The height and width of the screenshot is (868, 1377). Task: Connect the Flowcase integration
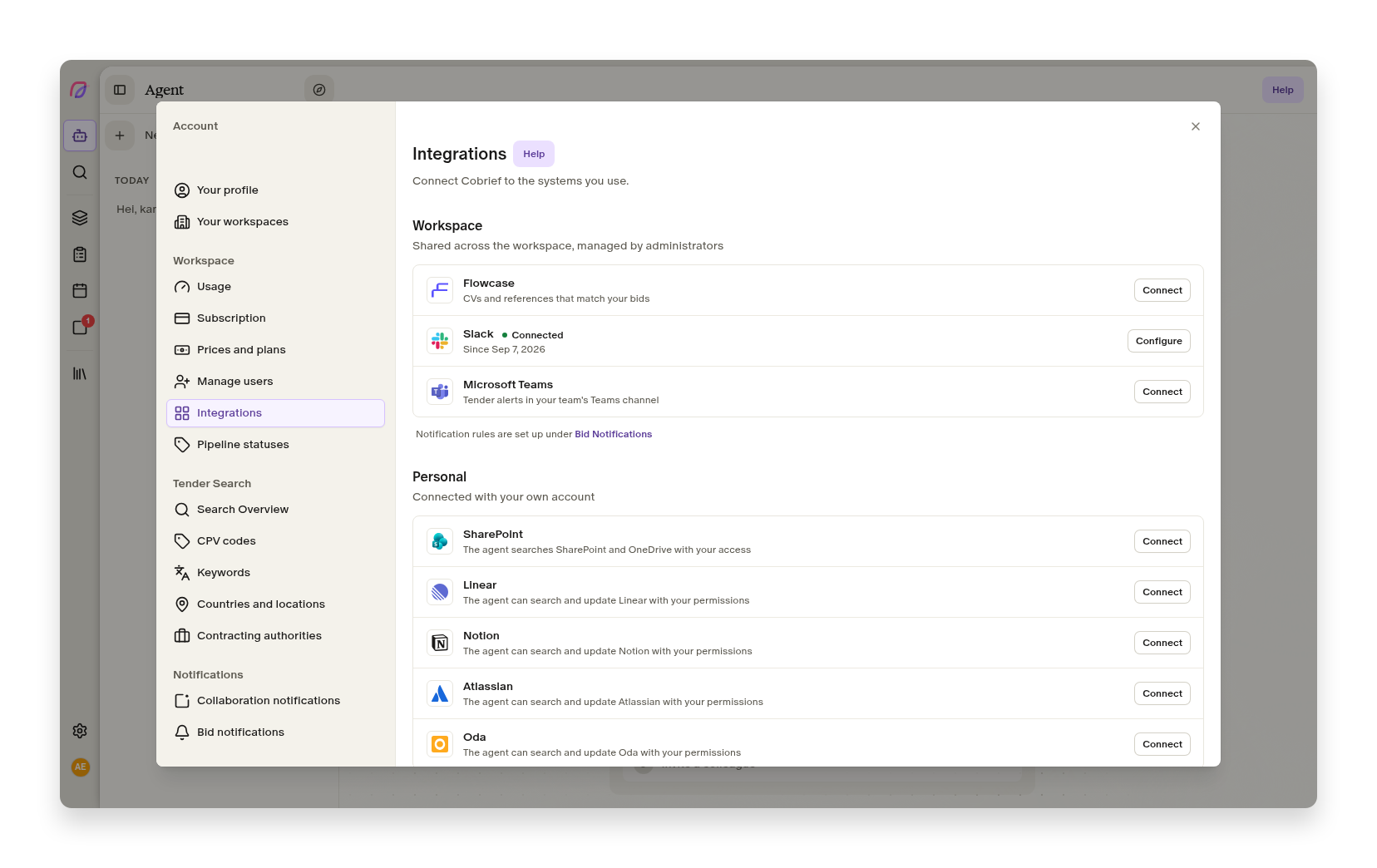click(1162, 290)
